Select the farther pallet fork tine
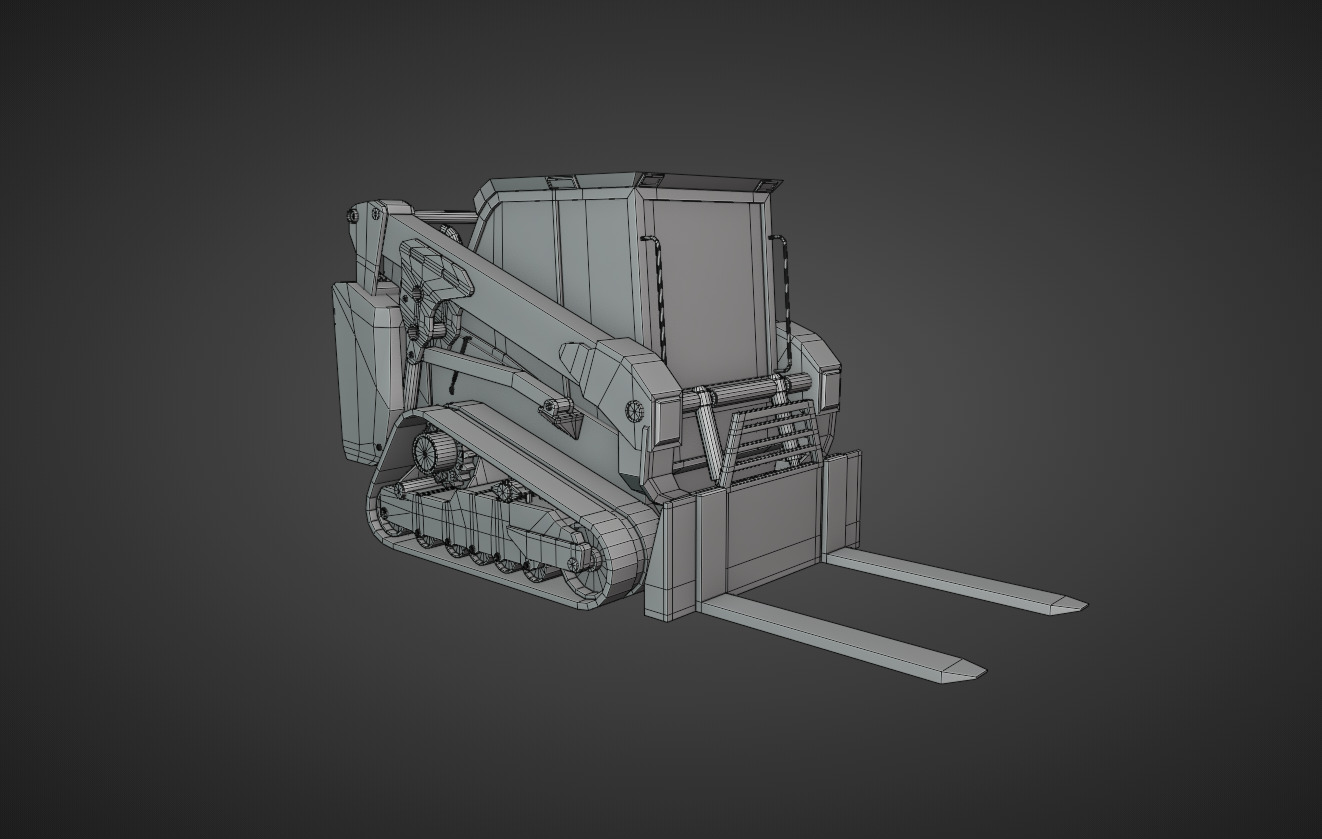The image size is (1322, 839). tap(956, 580)
